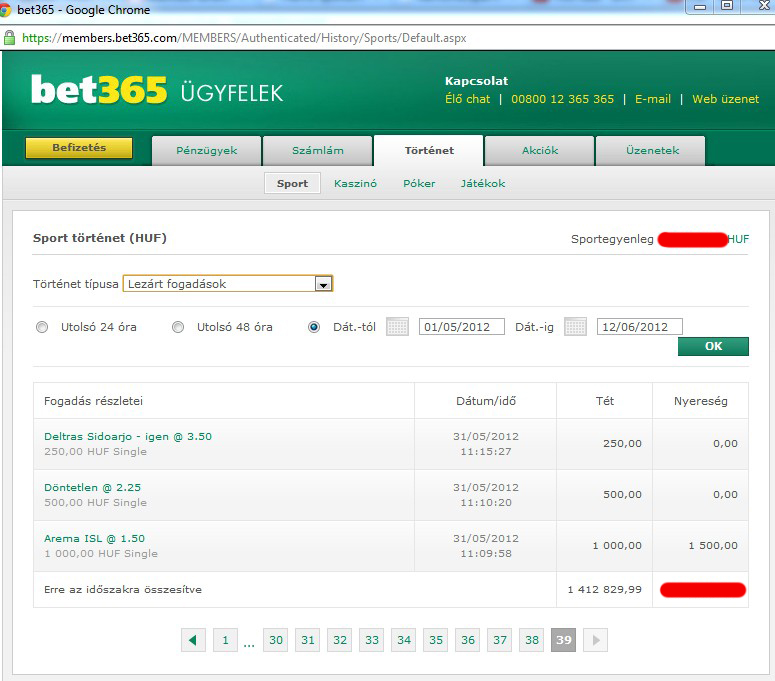The width and height of the screenshot is (775, 681).
Task: Open the E-mail contact link
Action: pyautogui.click(x=653, y=99)
